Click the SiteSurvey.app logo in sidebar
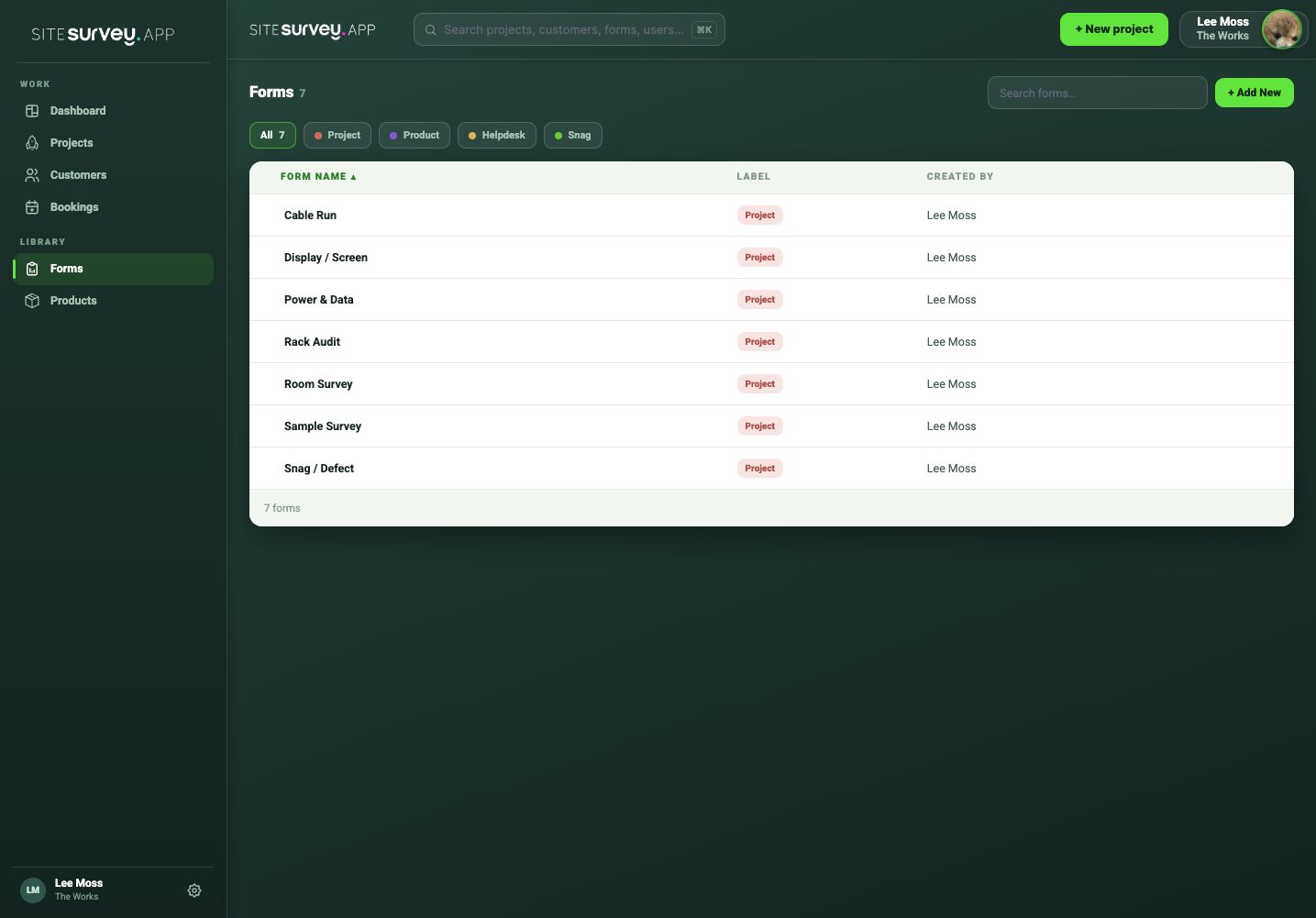The width and height of the screenshot is (1316, 918). [x=103, y=35]
